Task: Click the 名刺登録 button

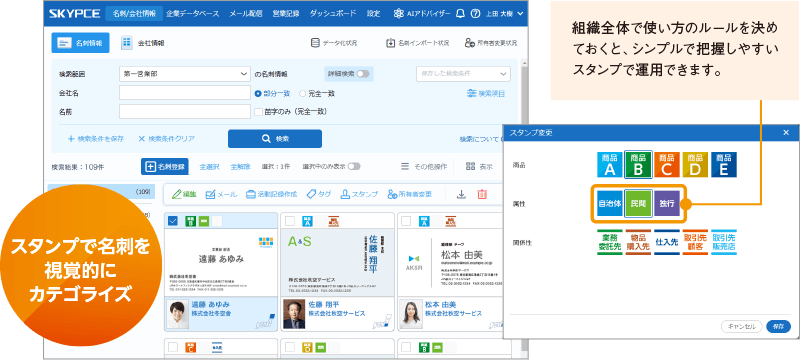Action: 165,166
